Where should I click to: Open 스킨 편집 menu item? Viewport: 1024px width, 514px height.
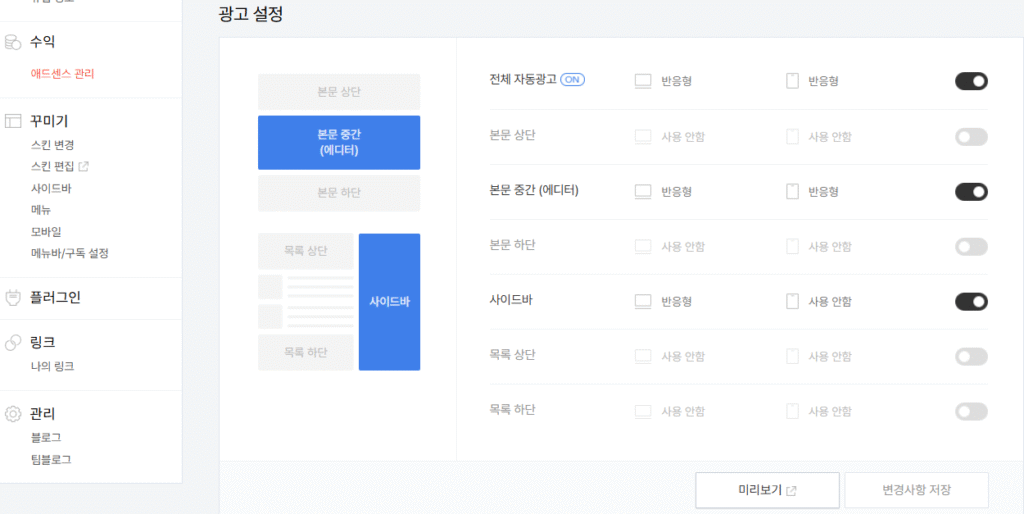coord(52,167)
